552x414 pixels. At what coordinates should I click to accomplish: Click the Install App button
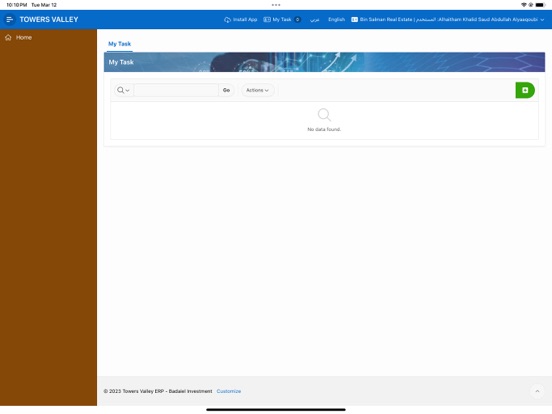(240, 19)
